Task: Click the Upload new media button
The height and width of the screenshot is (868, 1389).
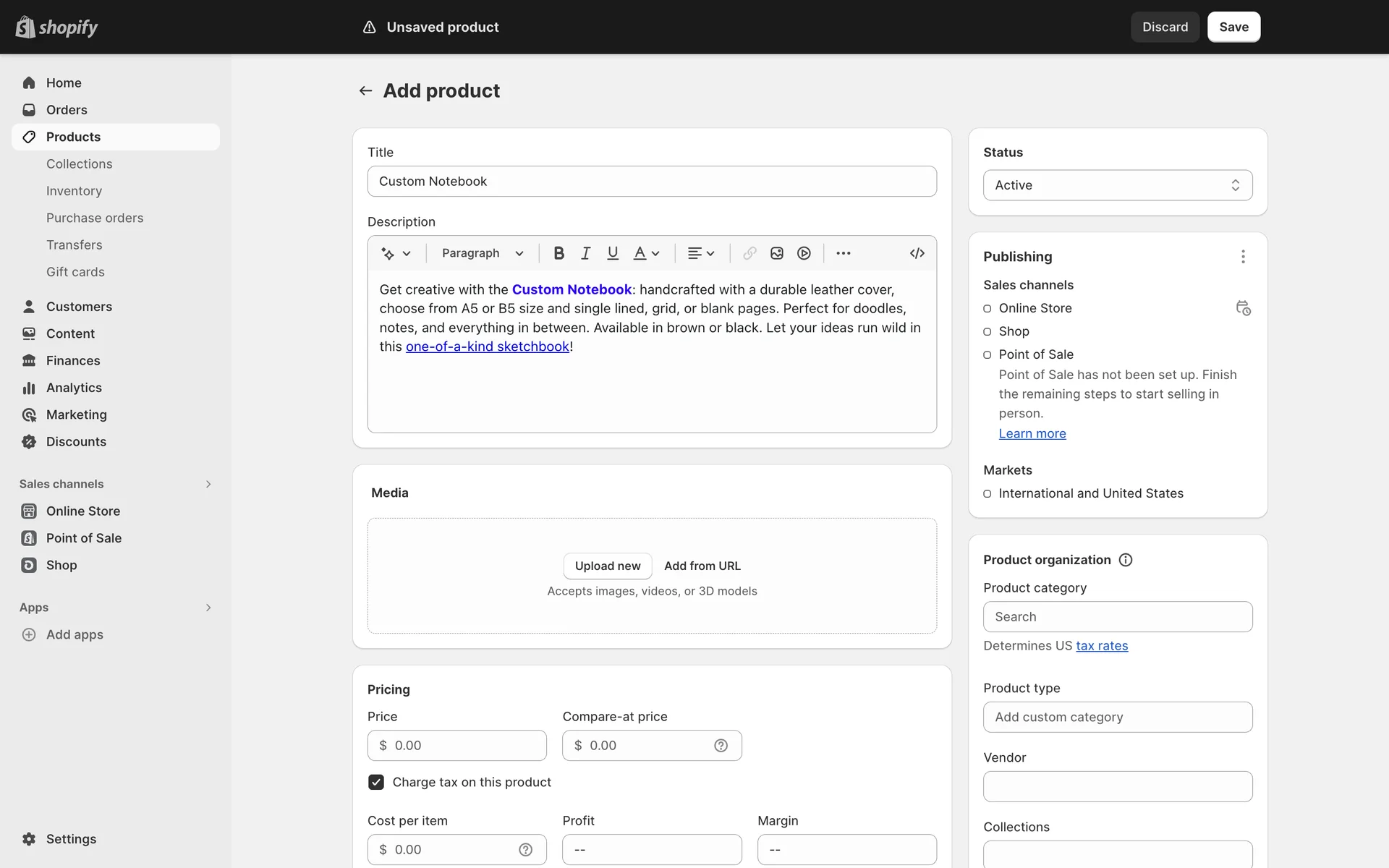Action: coord(607,566)
